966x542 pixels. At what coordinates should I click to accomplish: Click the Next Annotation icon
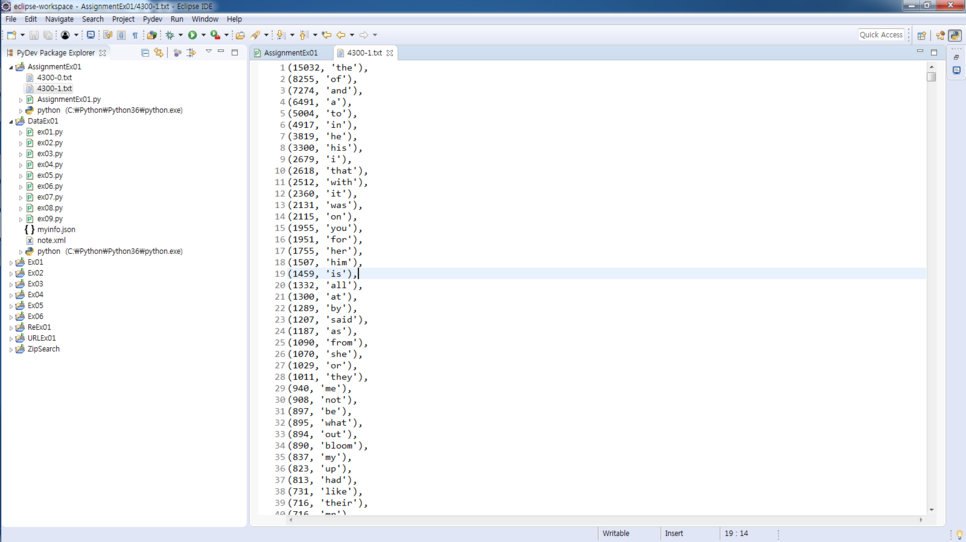(x=280, y=35)
